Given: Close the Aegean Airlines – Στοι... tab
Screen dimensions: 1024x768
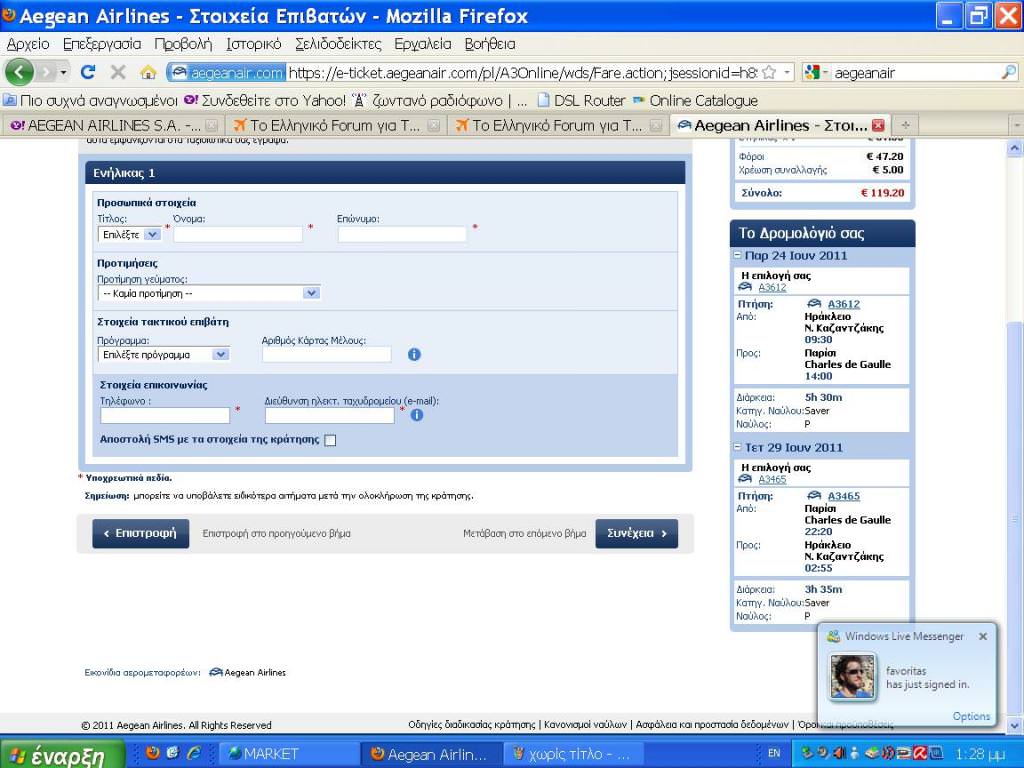Looking at the screenshot, I should (878, 125).
